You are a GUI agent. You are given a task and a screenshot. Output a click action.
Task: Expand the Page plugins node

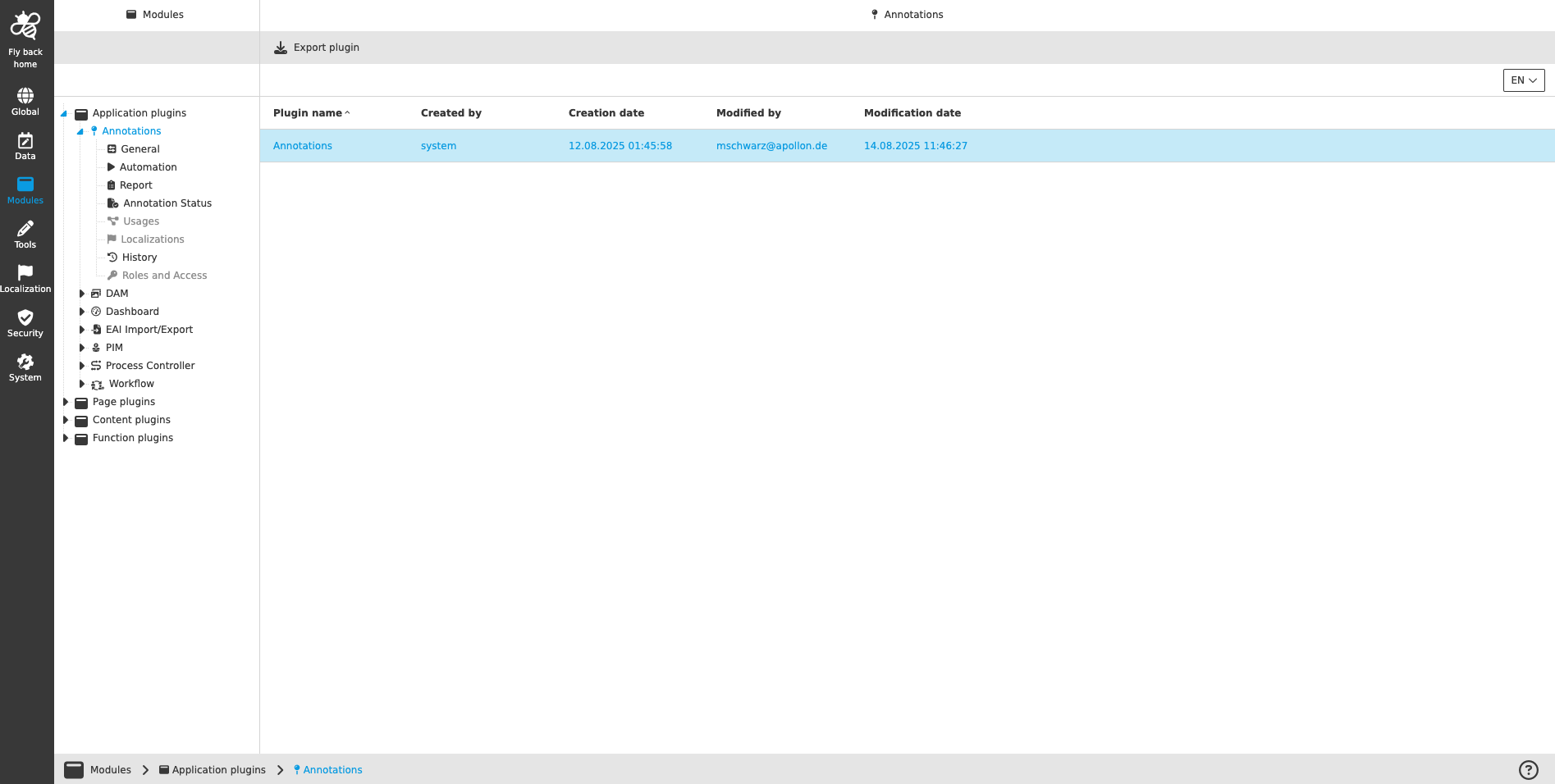click(66, 402)
